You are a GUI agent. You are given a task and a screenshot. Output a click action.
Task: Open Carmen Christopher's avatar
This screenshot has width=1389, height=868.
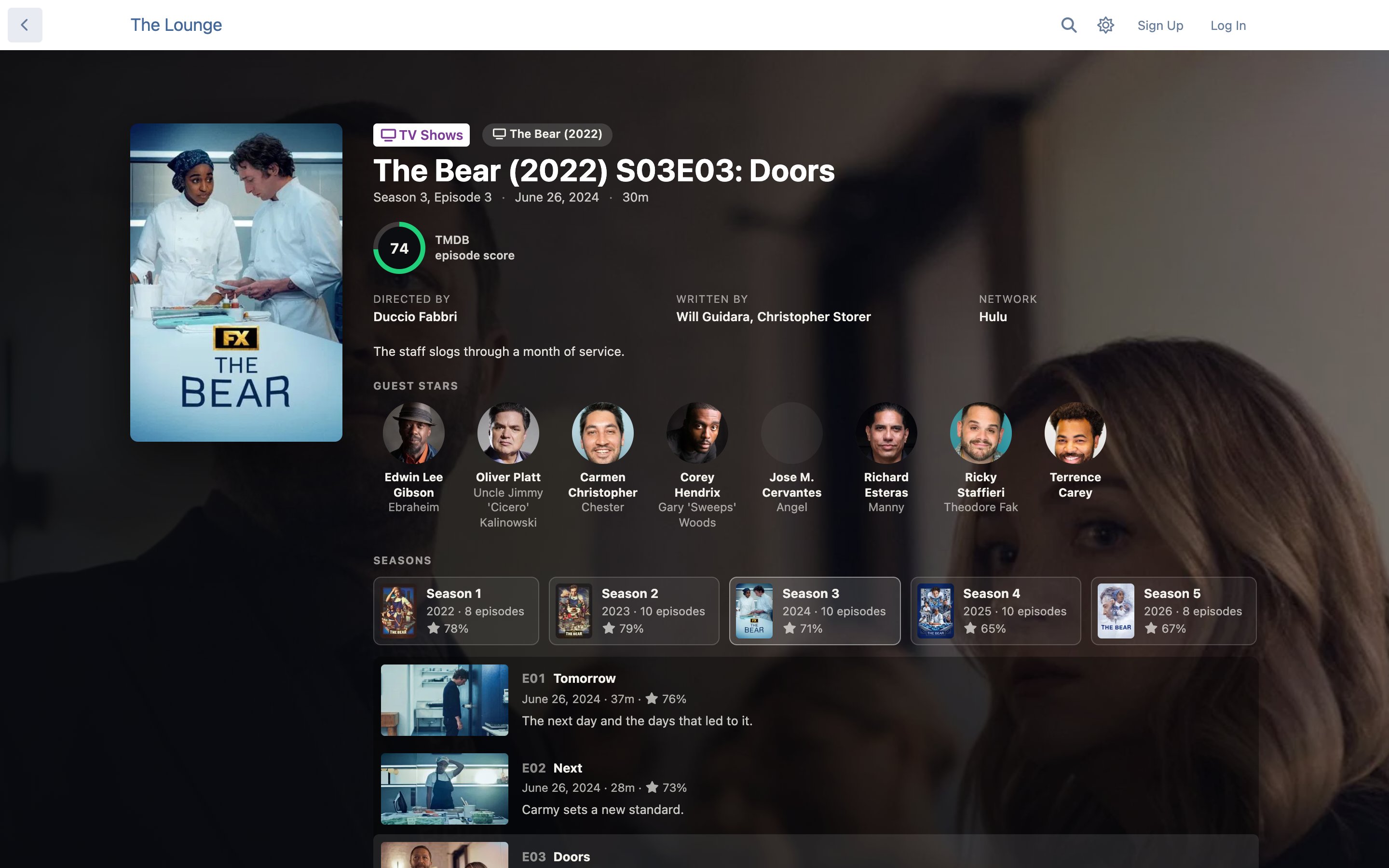[603, 433]
